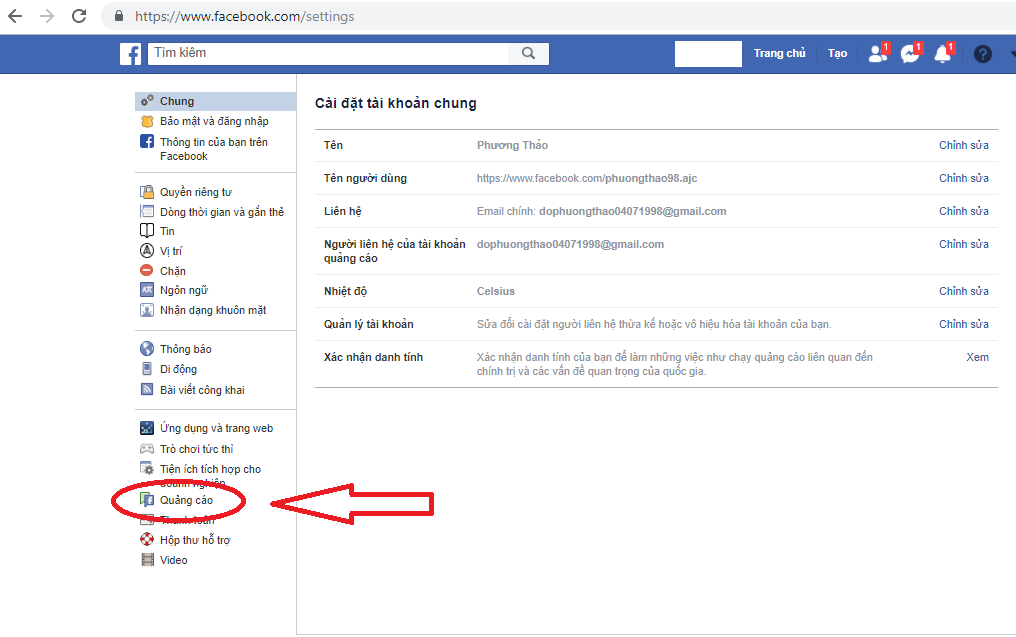Click Tạo in the top bar
Viewport: 1016px width, 637px height.
coord(837,53)
